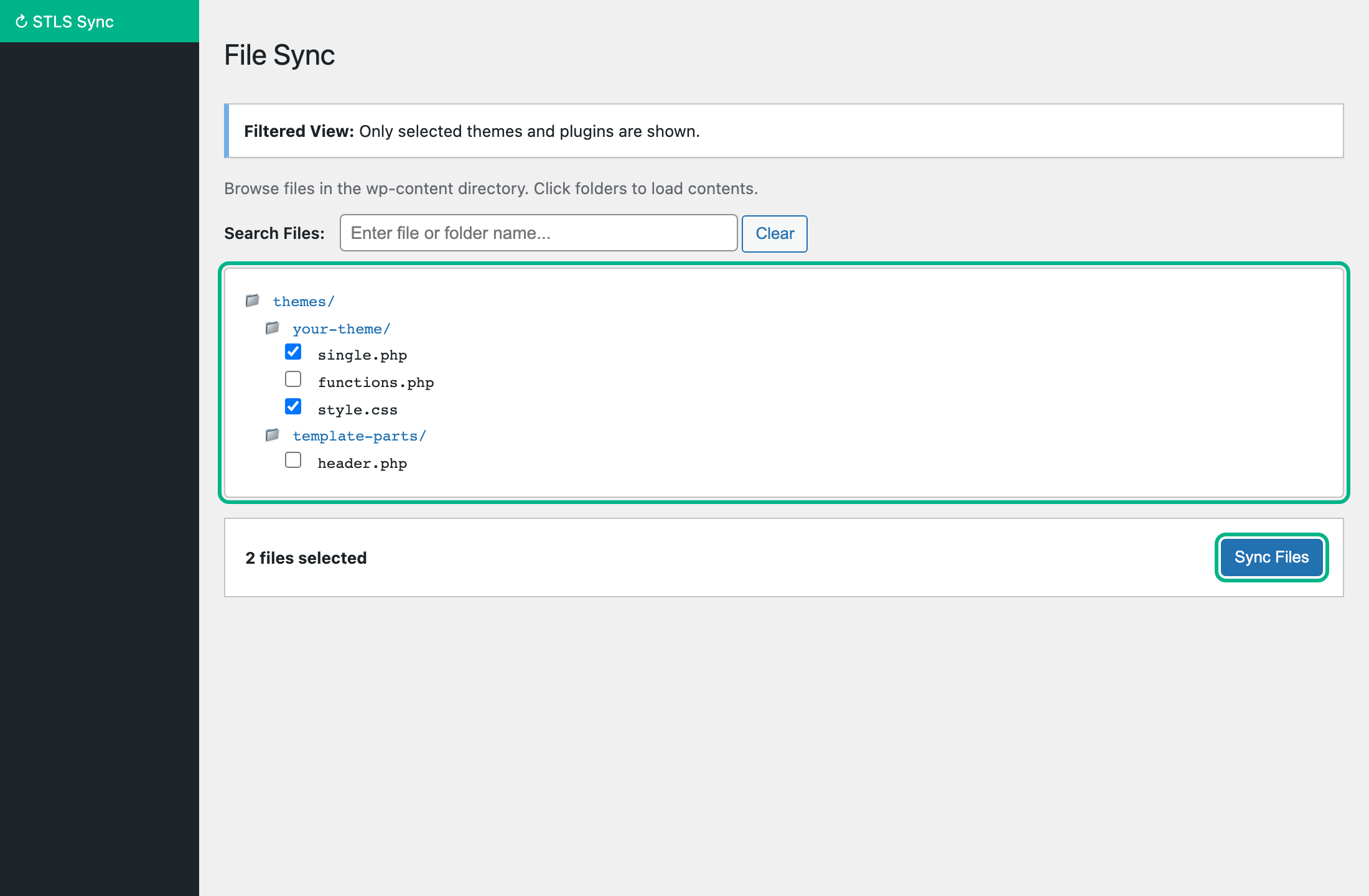Click the themes folder icon
This screenshot has height=896, width=1369.
point(253,301)
